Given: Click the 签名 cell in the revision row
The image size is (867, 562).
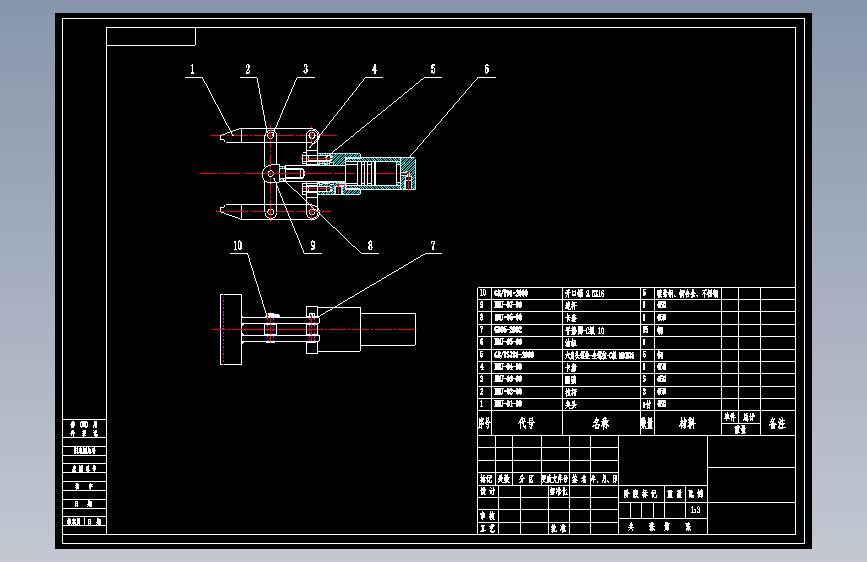Looking at the screenshot, I should (579, 479).
